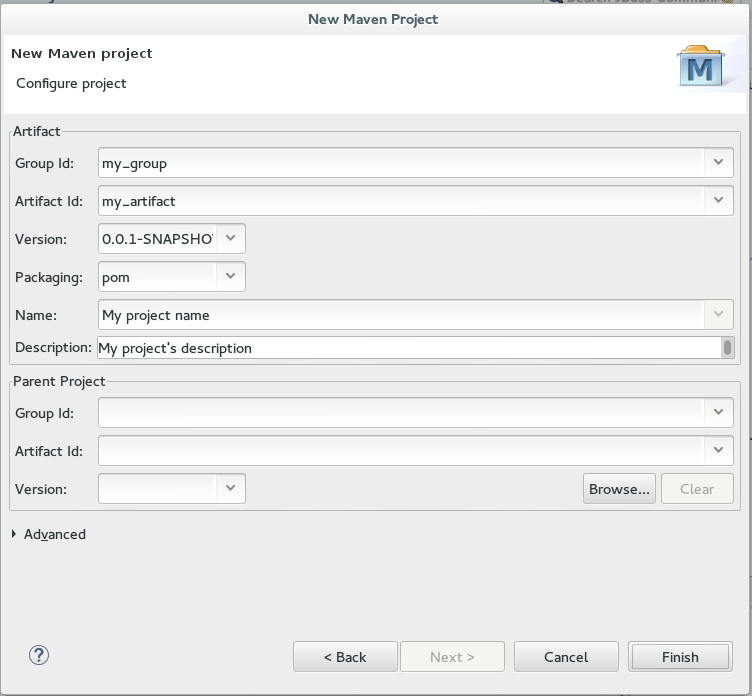
Task: Open Artifact Group Id dropdown arrow
Action: [x=718, y=162]
